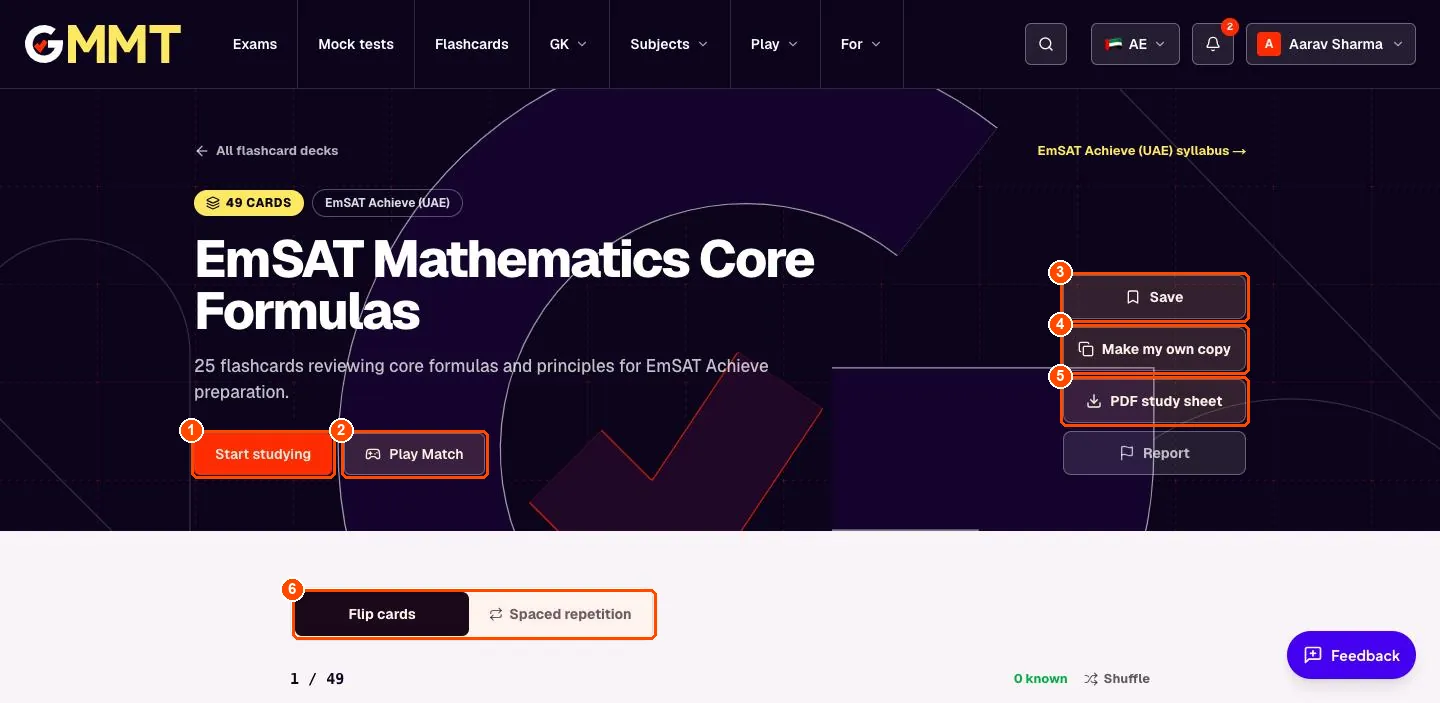Viewport: 1440px width, 703px height.
Task: Click the EmSAT Achieve (UAE) tag pill
Action: [x=388, y=203]
